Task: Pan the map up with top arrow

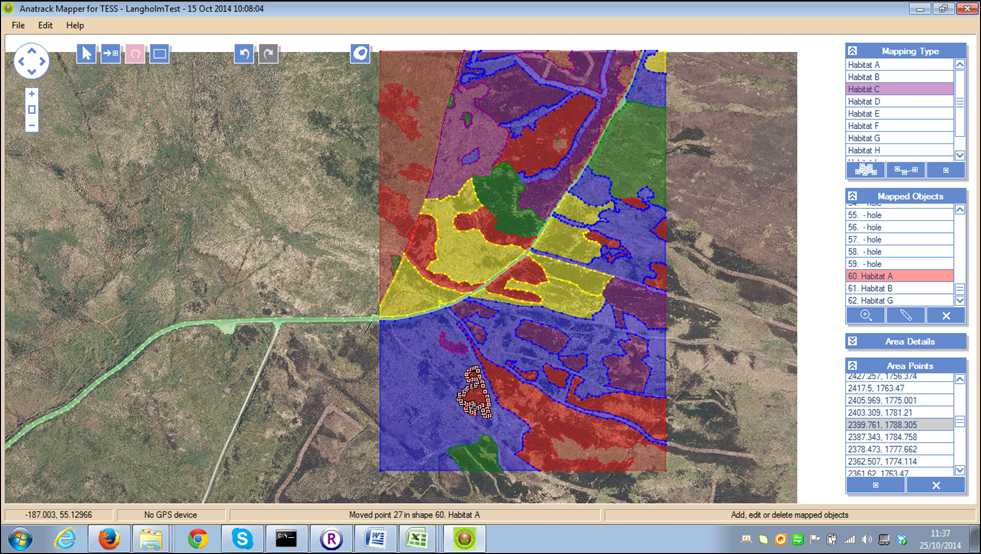Action: click(31, 50)
